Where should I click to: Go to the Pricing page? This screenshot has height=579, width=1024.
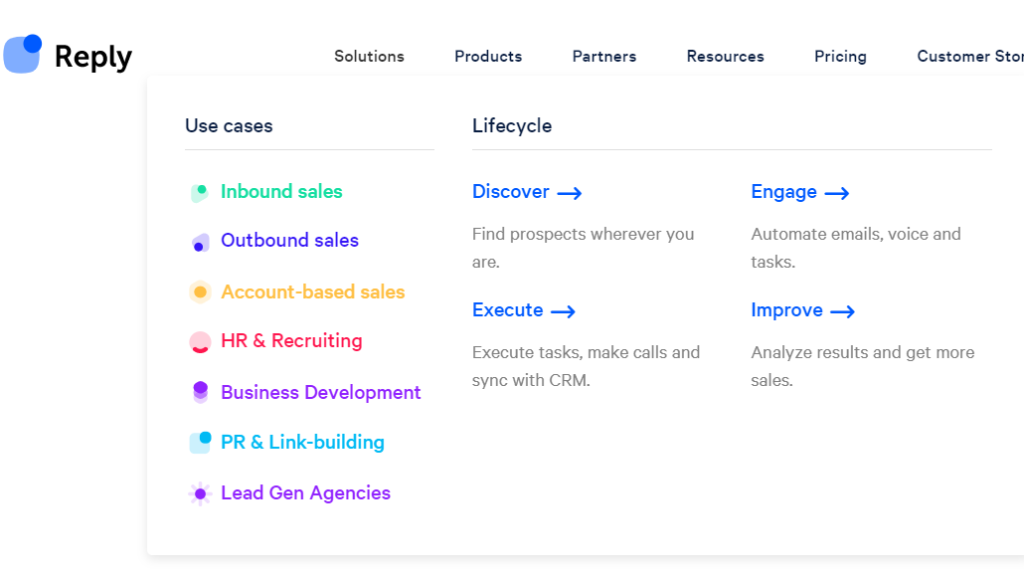[840, 57]
